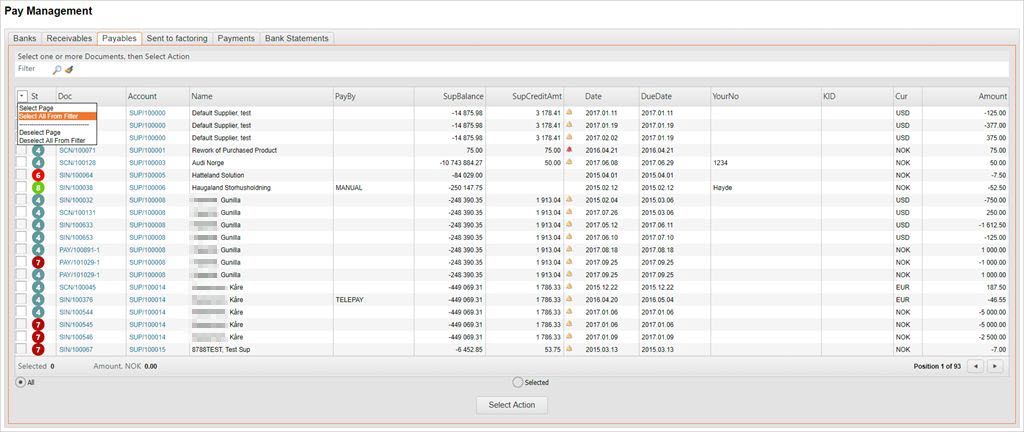1024x432 pixels.
Task: Select the 'All' radio button
Action: [21, 382]
